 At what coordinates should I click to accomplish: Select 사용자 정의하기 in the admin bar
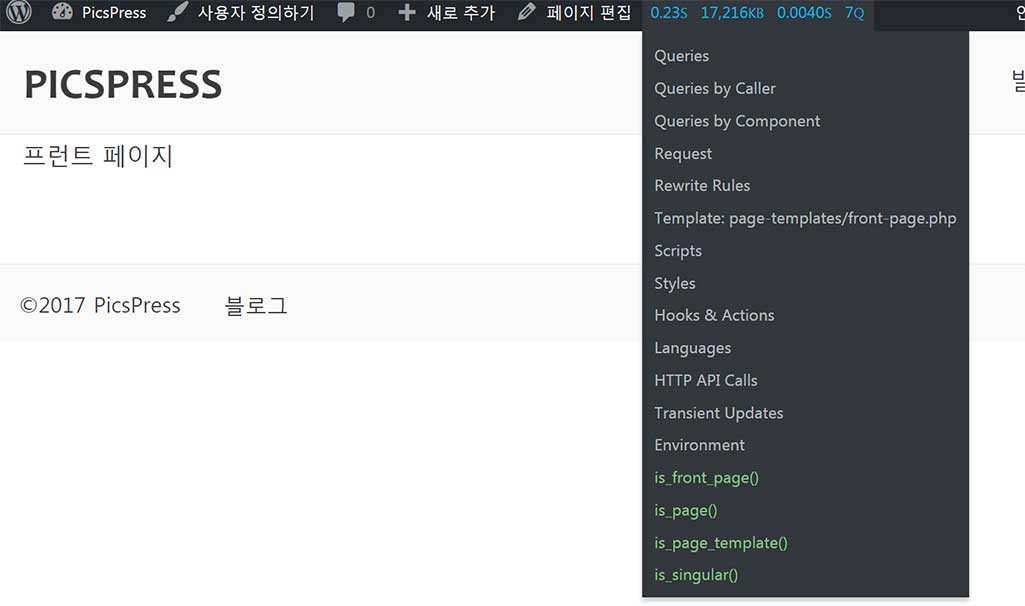[x=256, y=12]
